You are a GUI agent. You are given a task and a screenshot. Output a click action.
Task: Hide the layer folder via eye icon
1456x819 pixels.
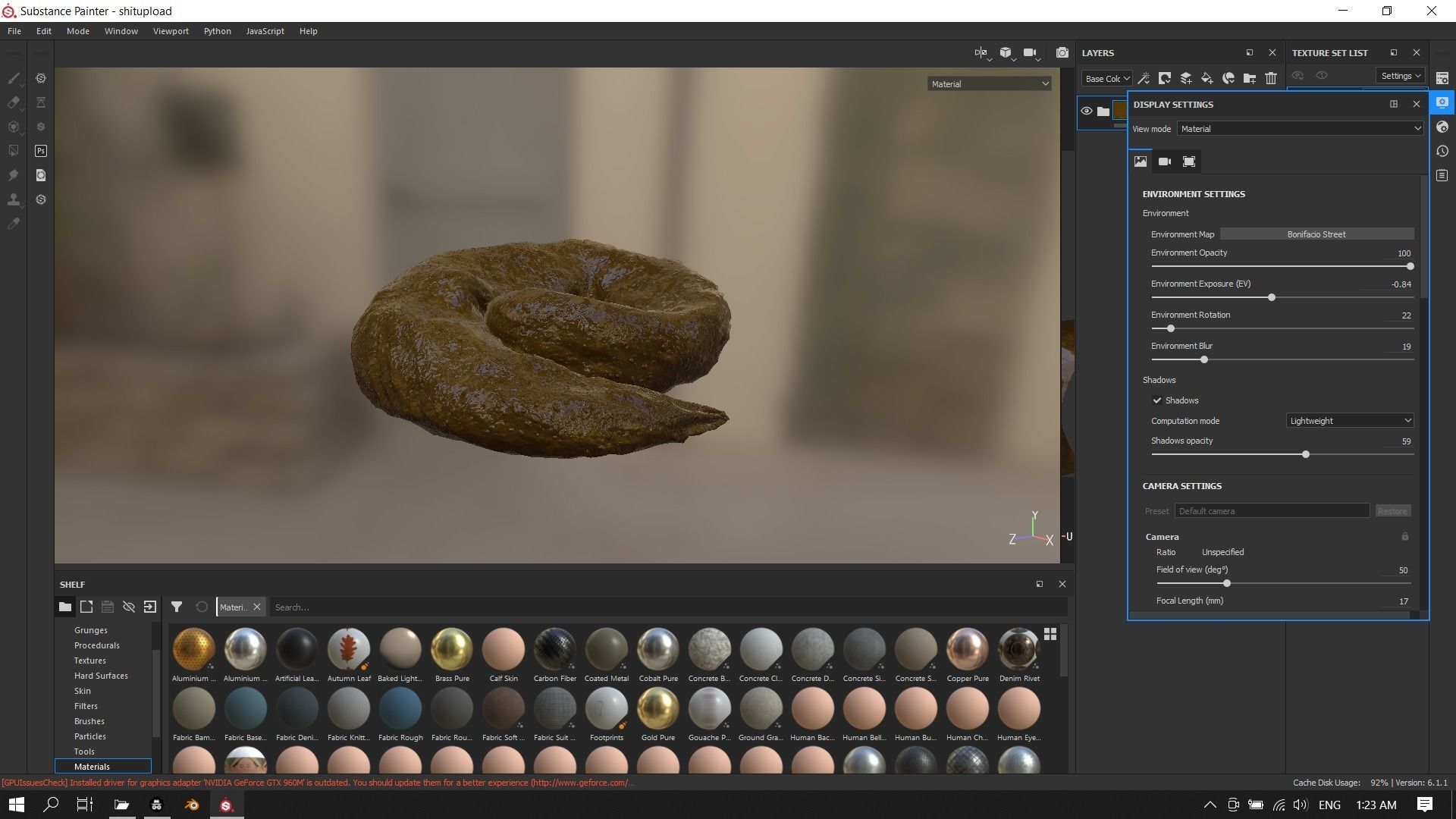coord(1087,111)
